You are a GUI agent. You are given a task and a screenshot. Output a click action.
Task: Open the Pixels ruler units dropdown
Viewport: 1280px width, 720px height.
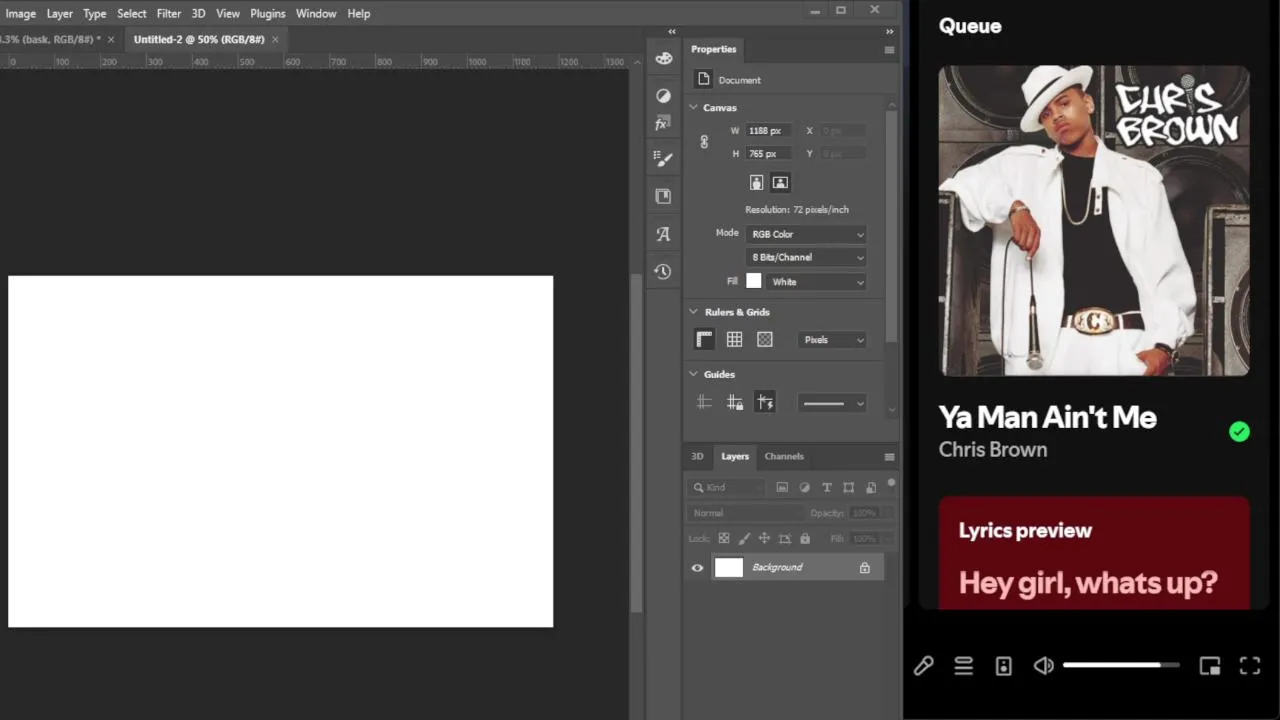(833, 340)
